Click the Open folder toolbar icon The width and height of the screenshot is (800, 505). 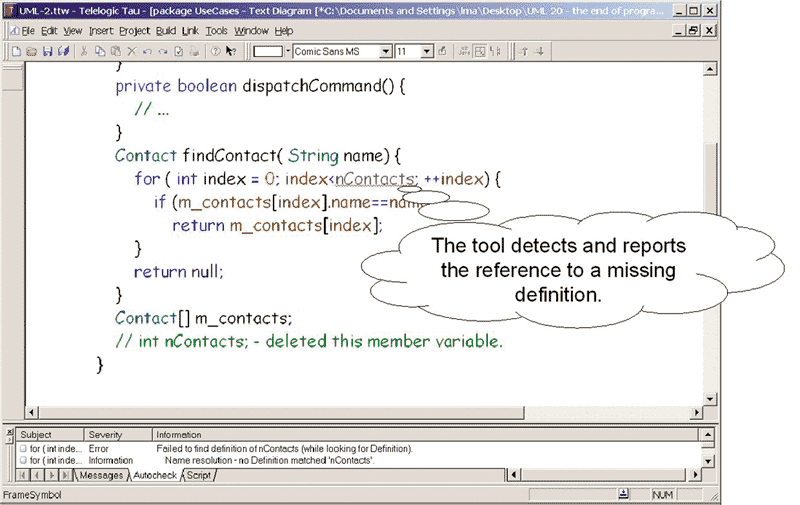pos(31,51)
